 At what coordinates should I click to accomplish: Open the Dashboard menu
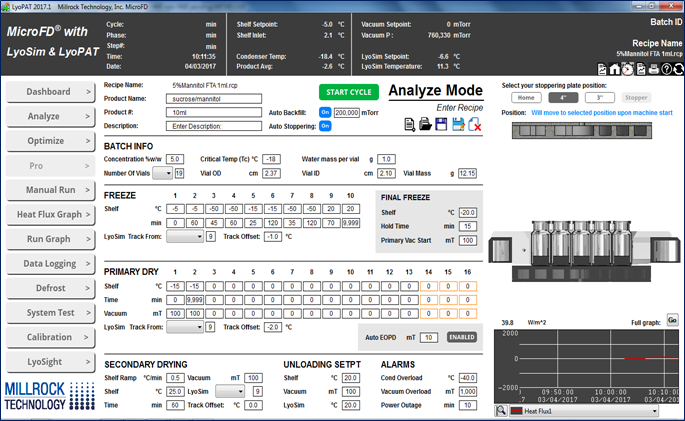50,92
